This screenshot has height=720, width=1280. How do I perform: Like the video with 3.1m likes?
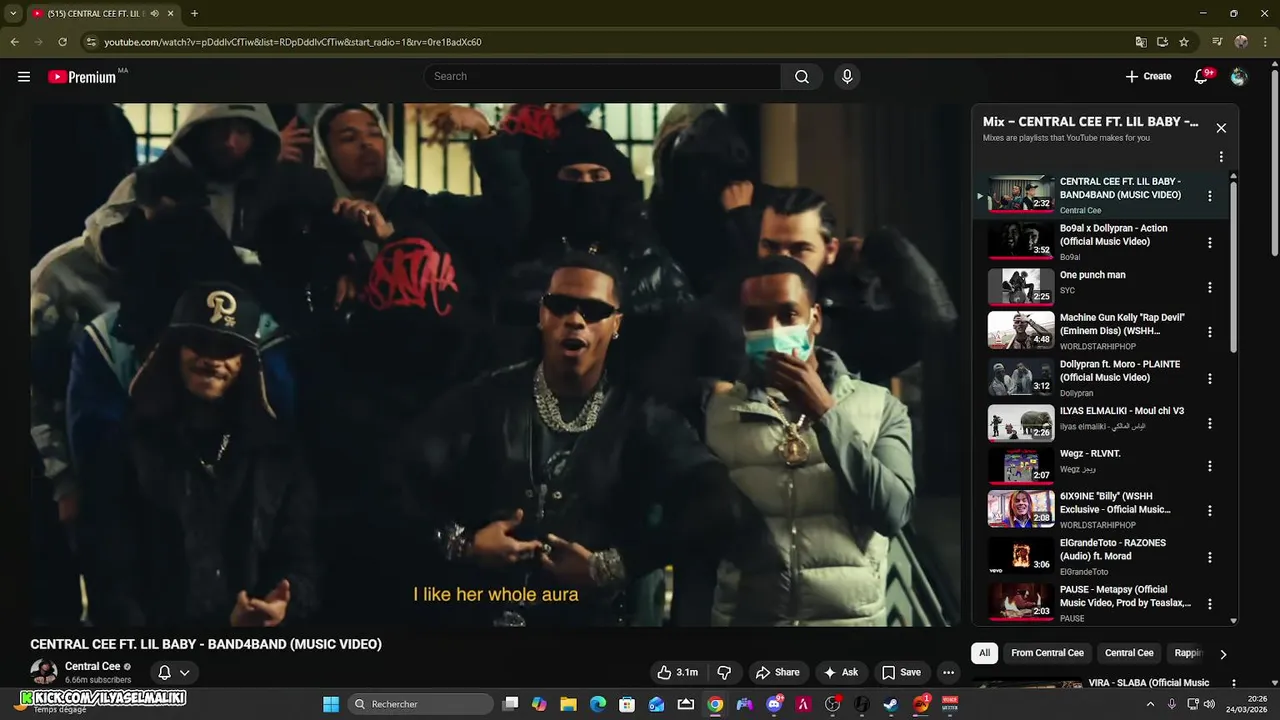coord(677,673)
